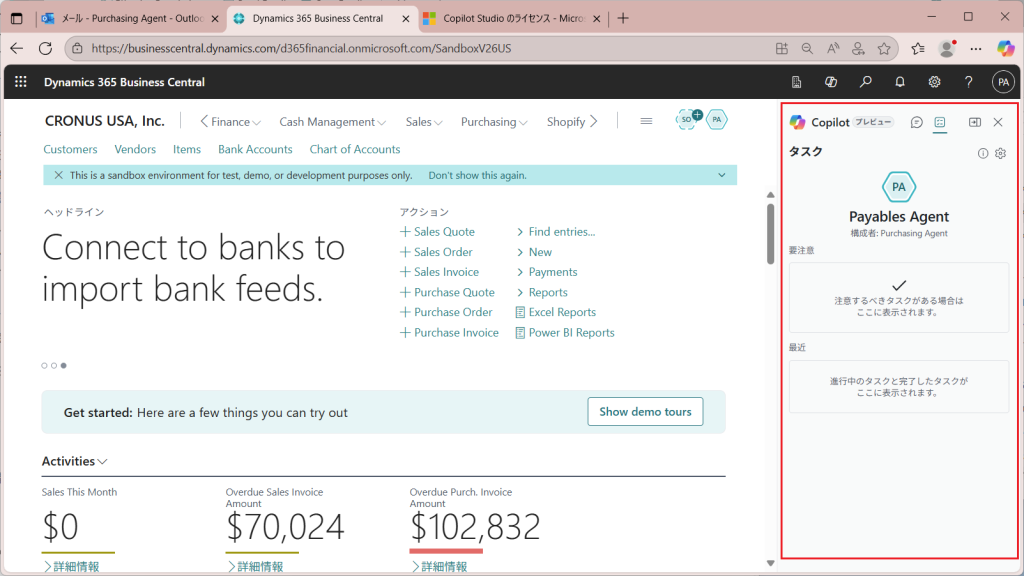
Task: Open browser profile avatar
Action: click(947, 48)
